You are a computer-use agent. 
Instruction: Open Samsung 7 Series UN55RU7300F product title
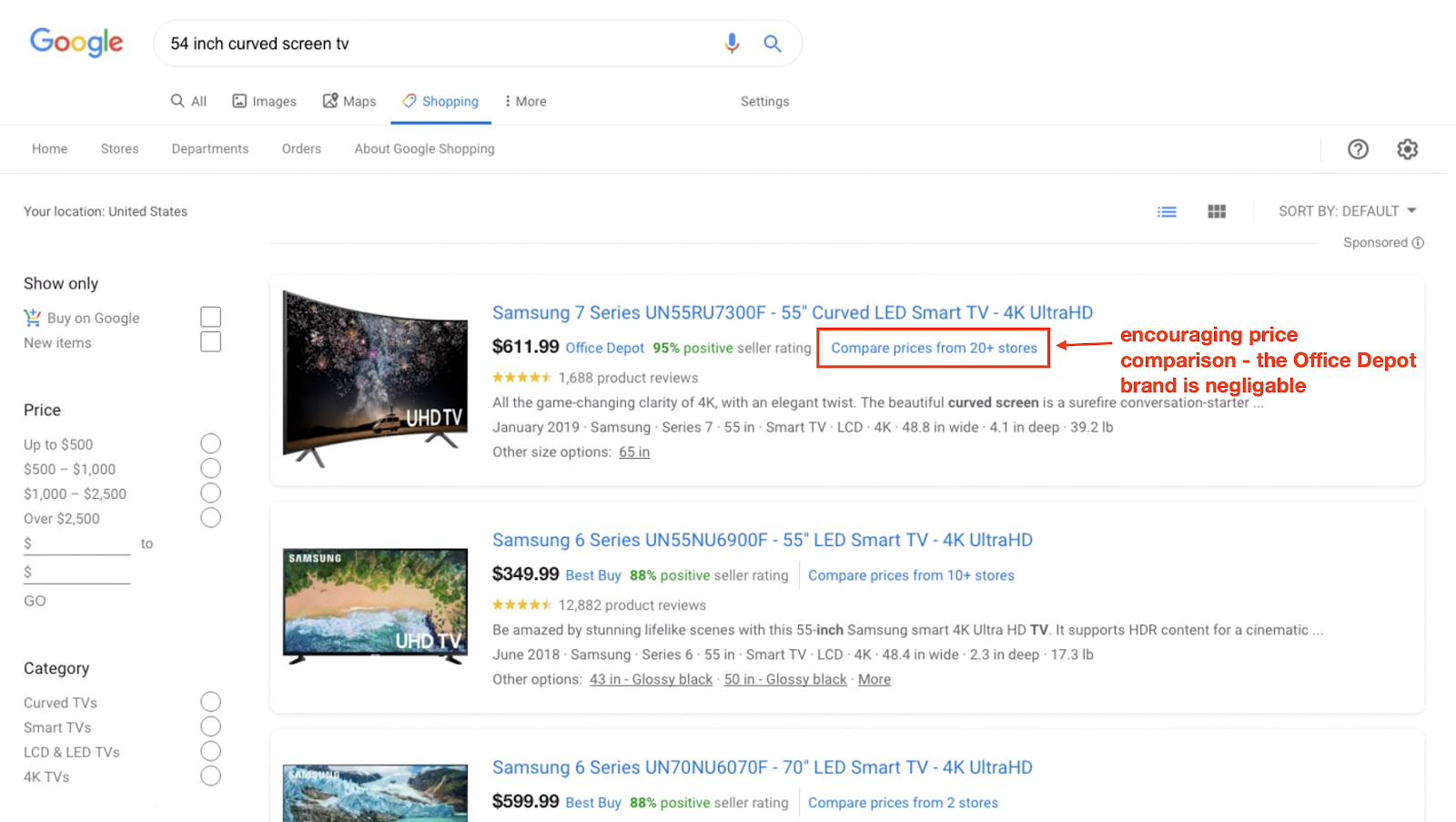793,312
